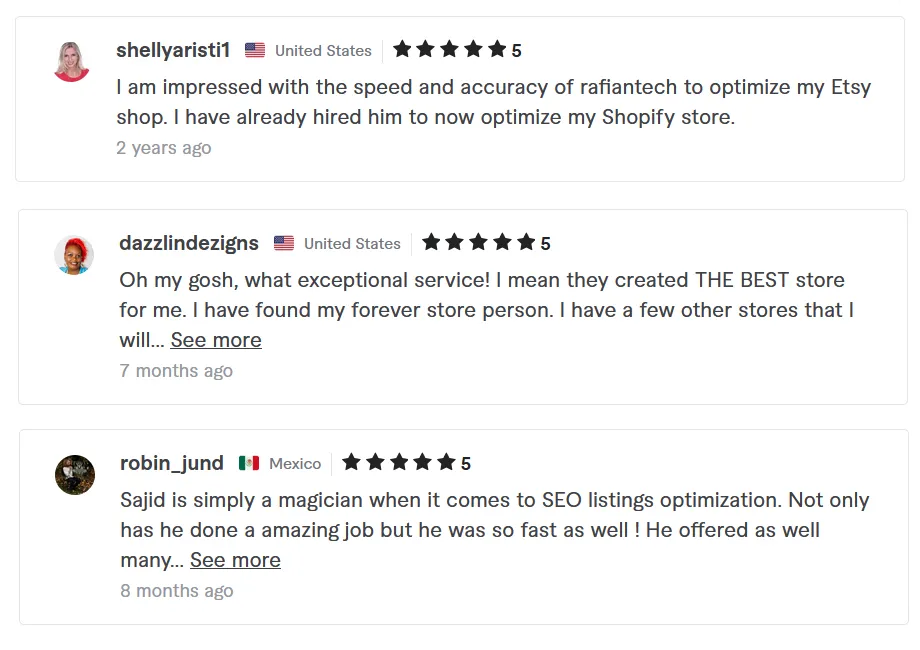
Task: Click the United States flag beside dazzlindezigns
Action: (x=285, y=243)
